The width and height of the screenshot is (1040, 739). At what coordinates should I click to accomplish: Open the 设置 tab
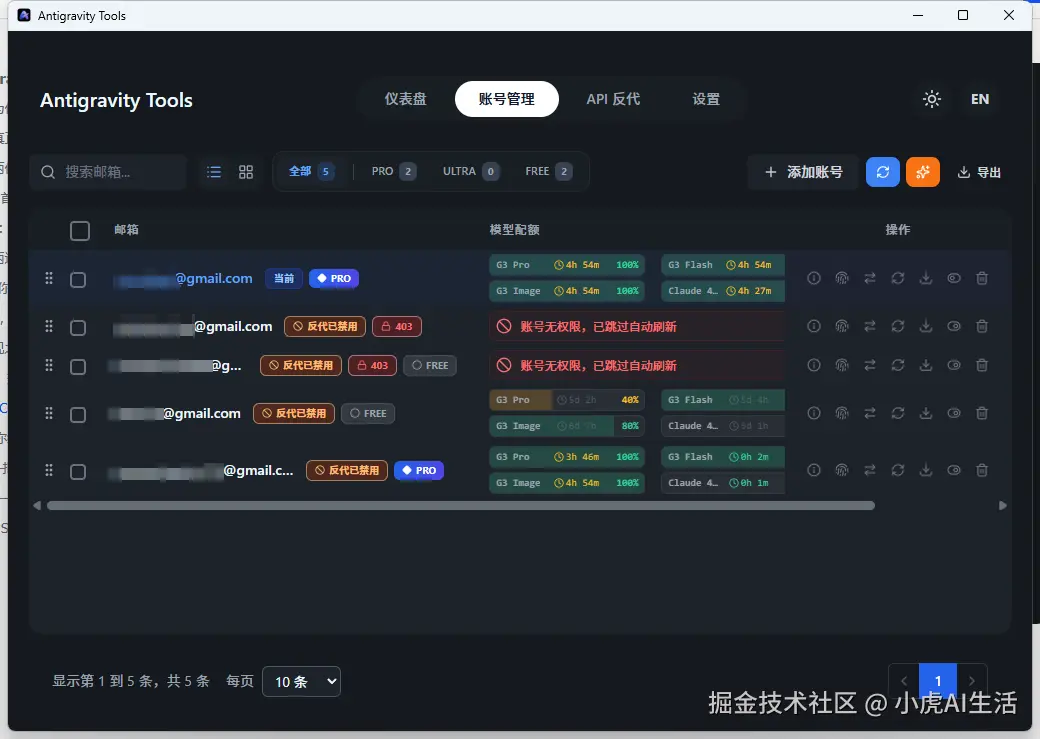706,99
